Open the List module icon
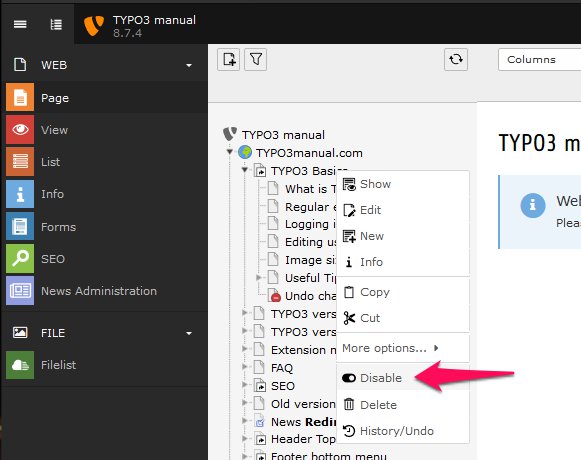Screen dimensions: 581x460 (x=20, y=162)
